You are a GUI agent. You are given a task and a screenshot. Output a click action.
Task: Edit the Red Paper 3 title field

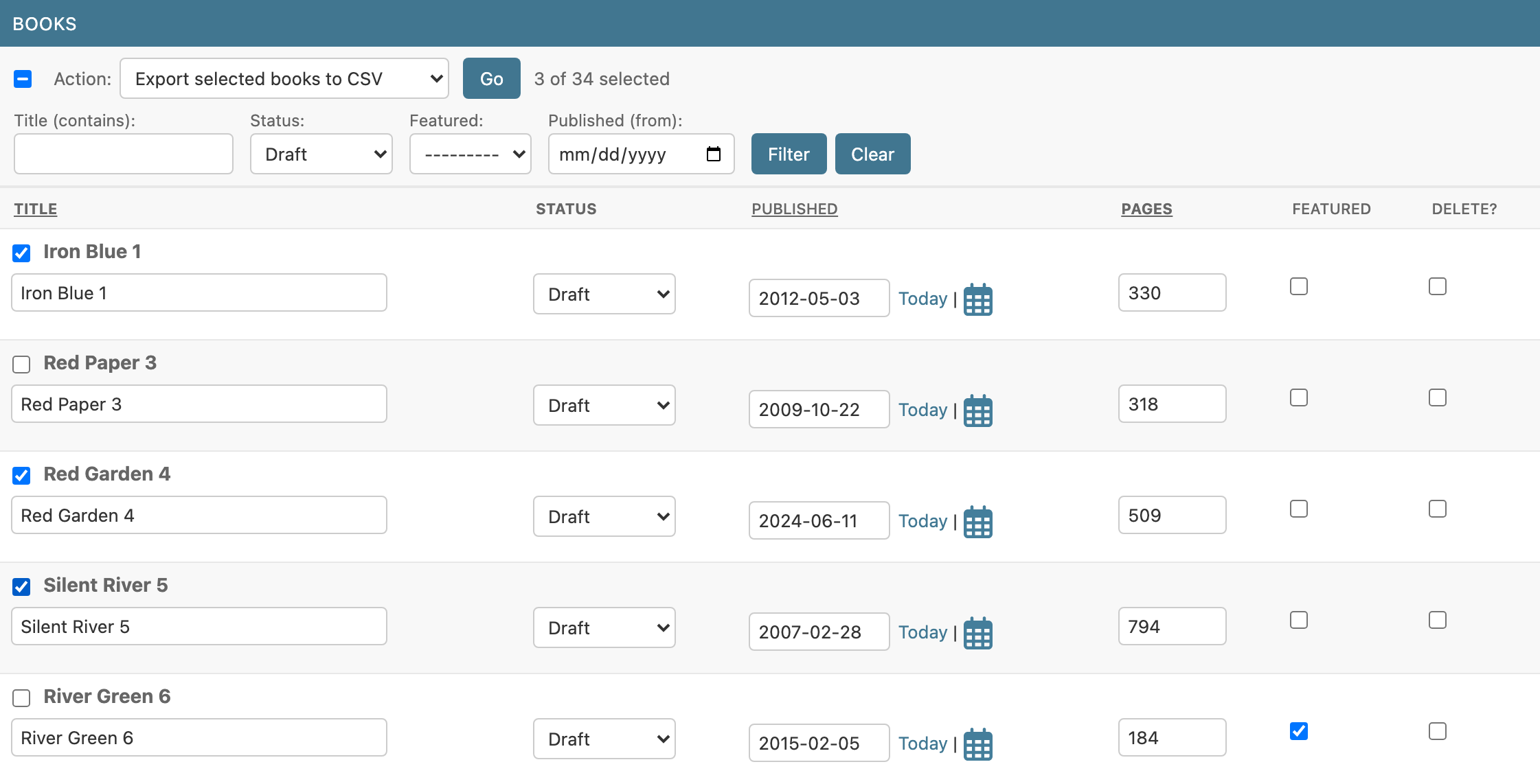point(199,404)
